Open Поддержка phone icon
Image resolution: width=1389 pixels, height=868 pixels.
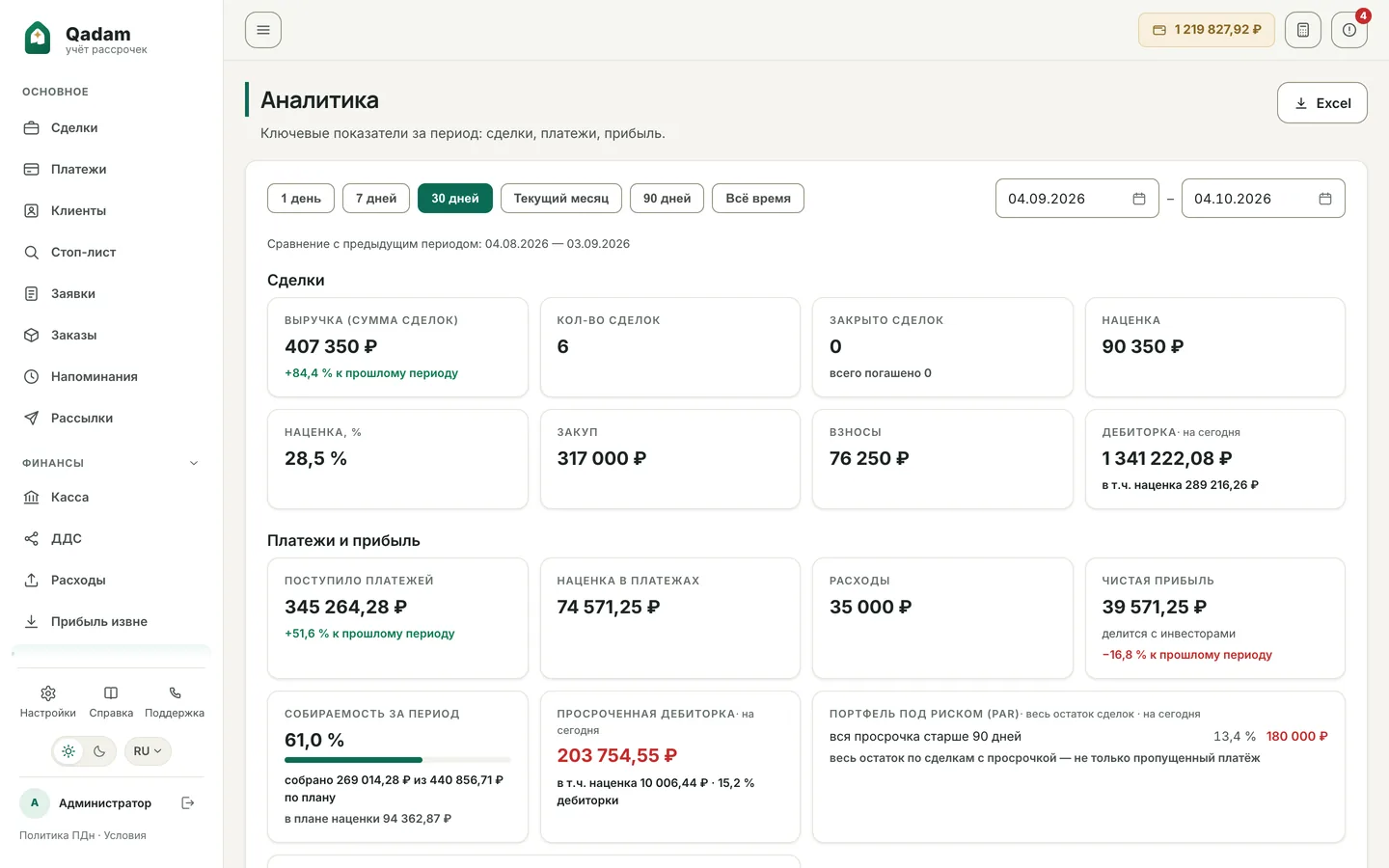(175, 692)
